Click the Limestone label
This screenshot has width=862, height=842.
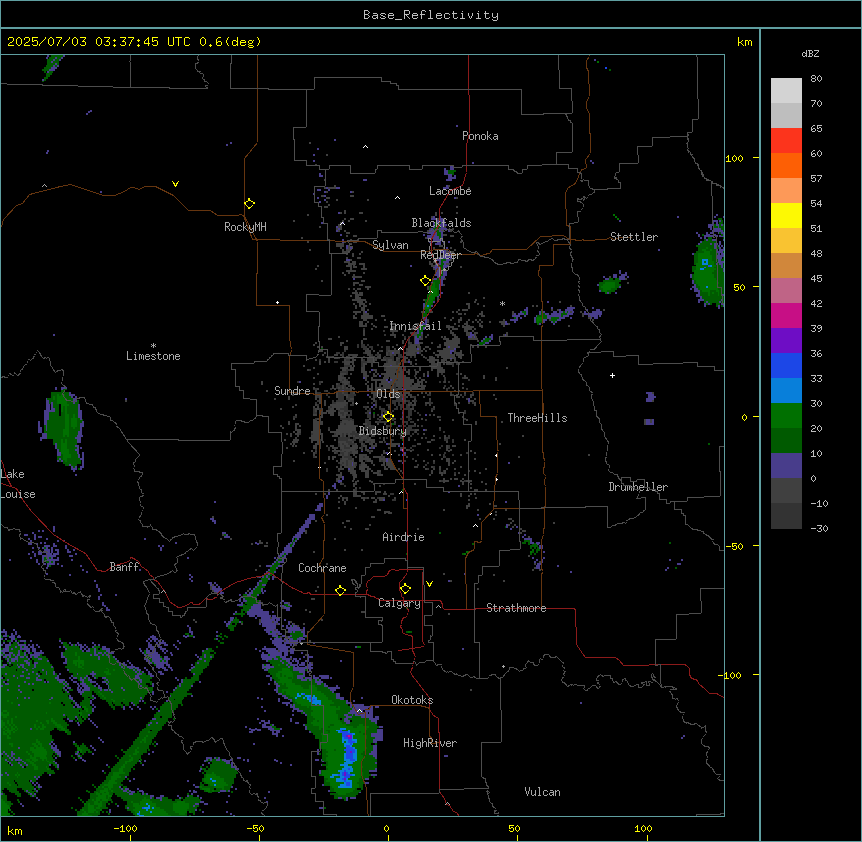pos(153,356)
